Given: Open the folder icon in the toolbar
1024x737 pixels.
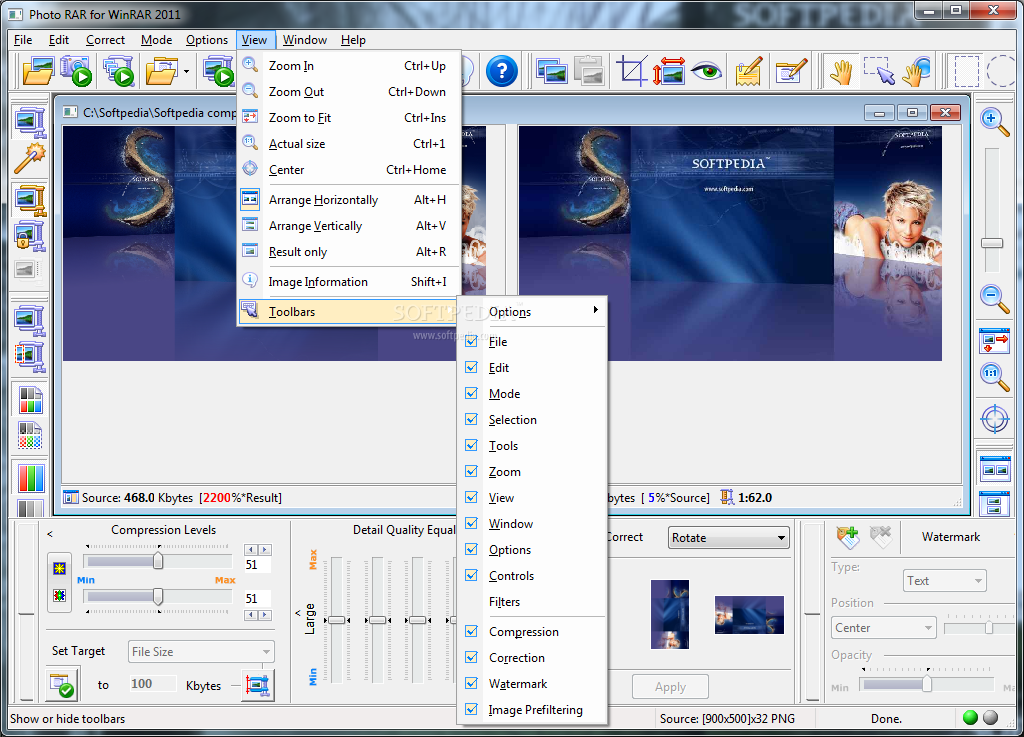Looking at the screenshot, I should click(38, 71).
